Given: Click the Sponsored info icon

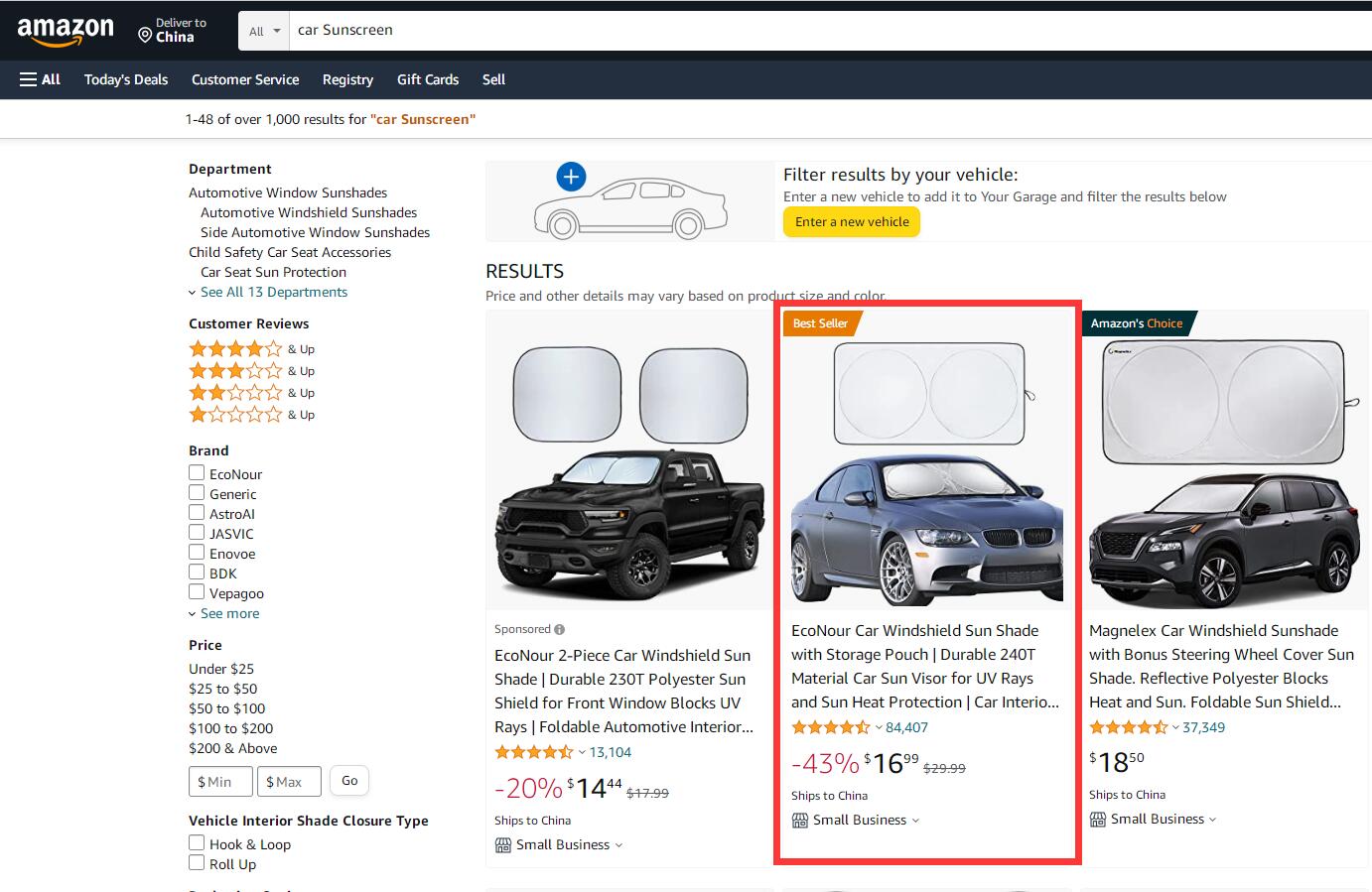Looking at the screenshot, I should [x=560, y=629].
